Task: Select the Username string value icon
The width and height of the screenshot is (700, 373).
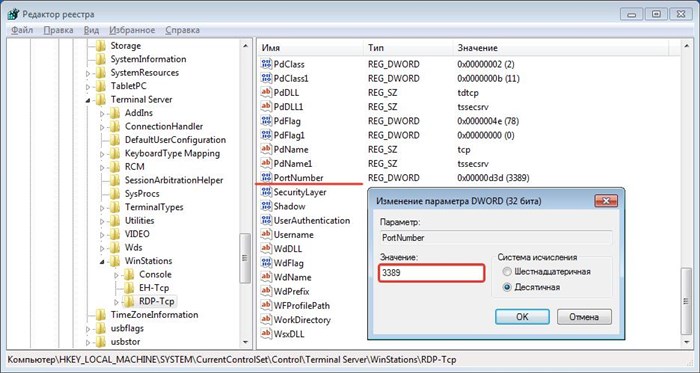Action: click(x=266, y=234)
